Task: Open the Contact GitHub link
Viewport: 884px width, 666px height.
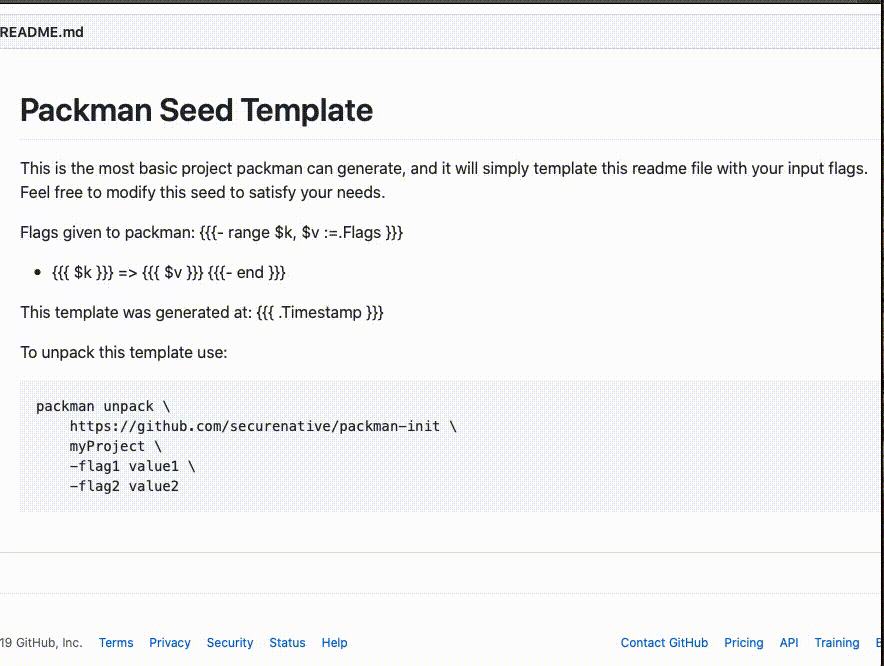Action: point(664,643)
